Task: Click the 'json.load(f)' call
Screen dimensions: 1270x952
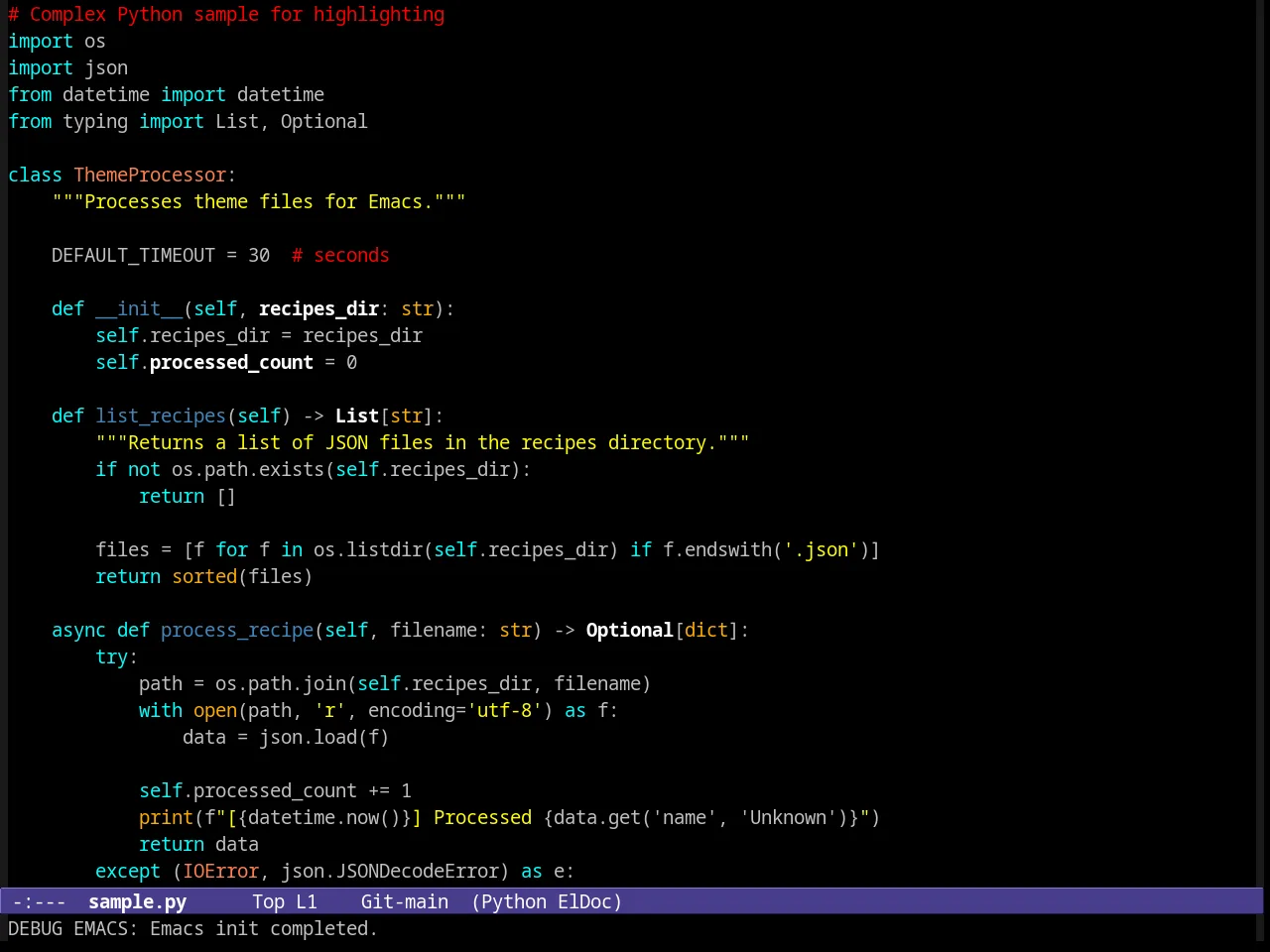Action: coord(324,737)
